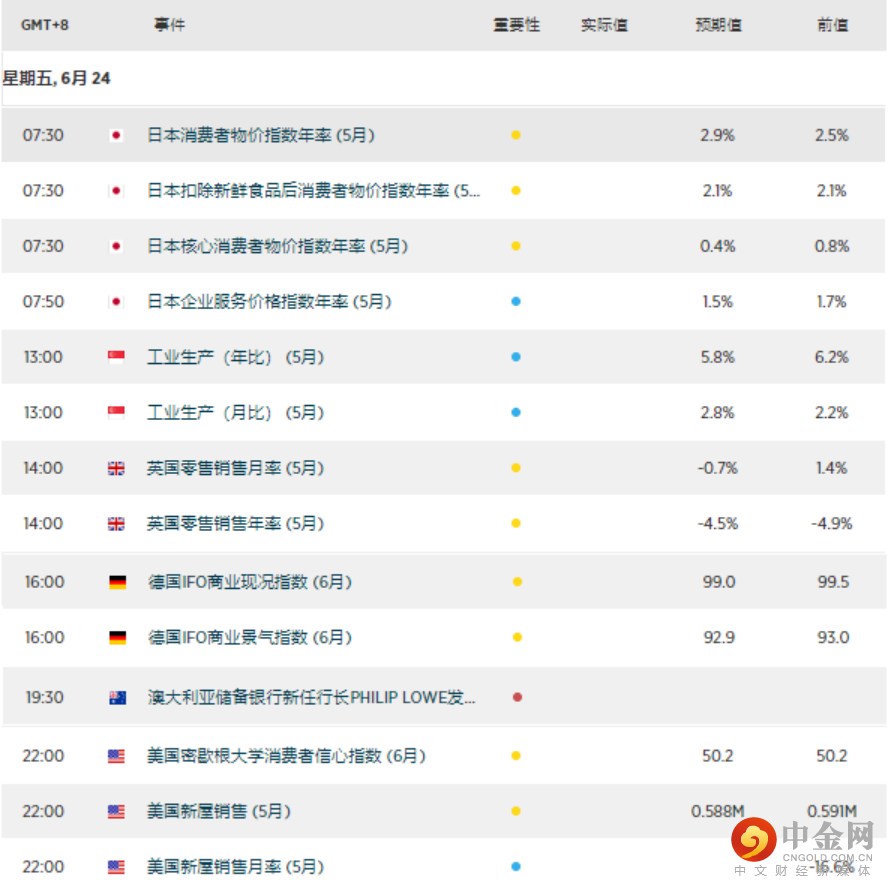Click the 预期值 column header

point(718,25)
